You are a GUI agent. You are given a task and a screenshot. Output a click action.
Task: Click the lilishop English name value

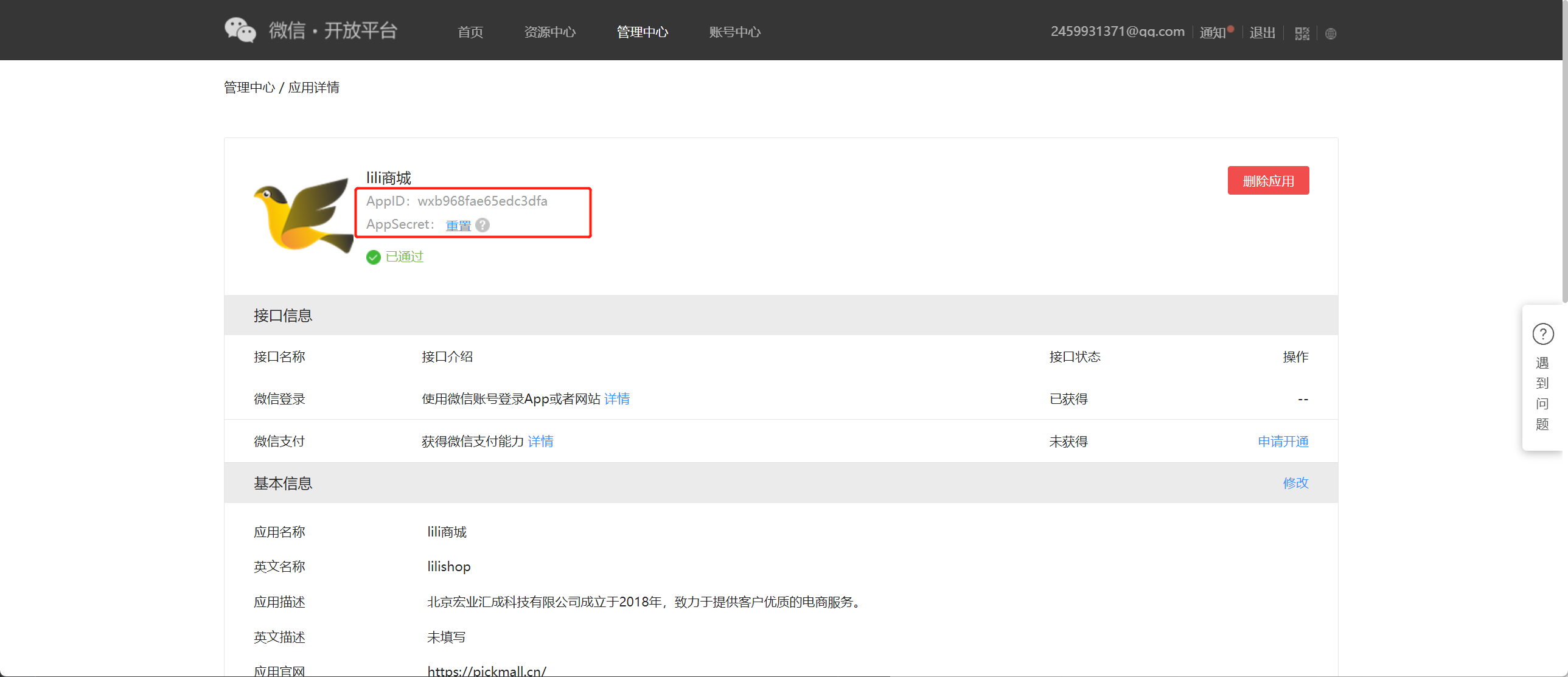(448, 567)
